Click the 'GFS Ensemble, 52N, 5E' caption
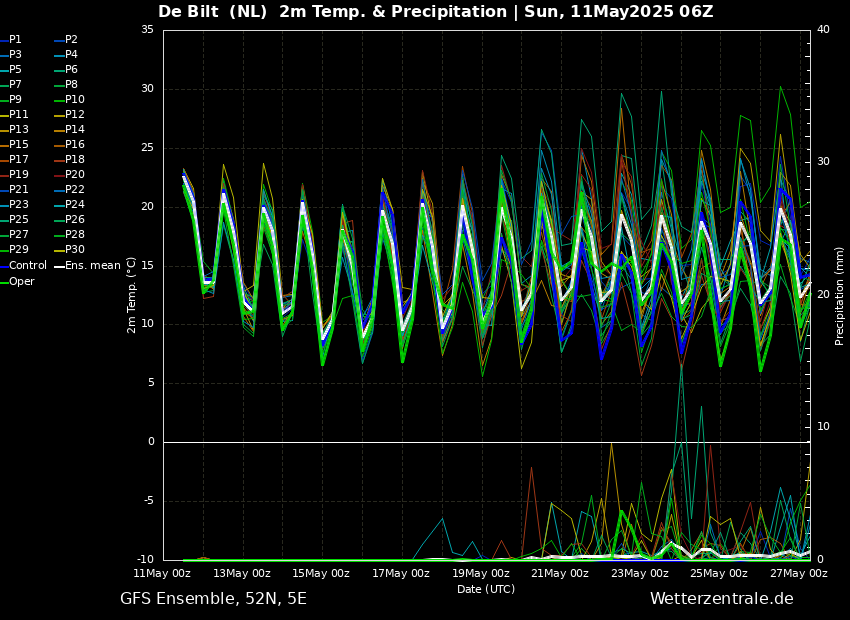Image resolution: width=850 pixels, height=620 pixels. coord(214,599)
